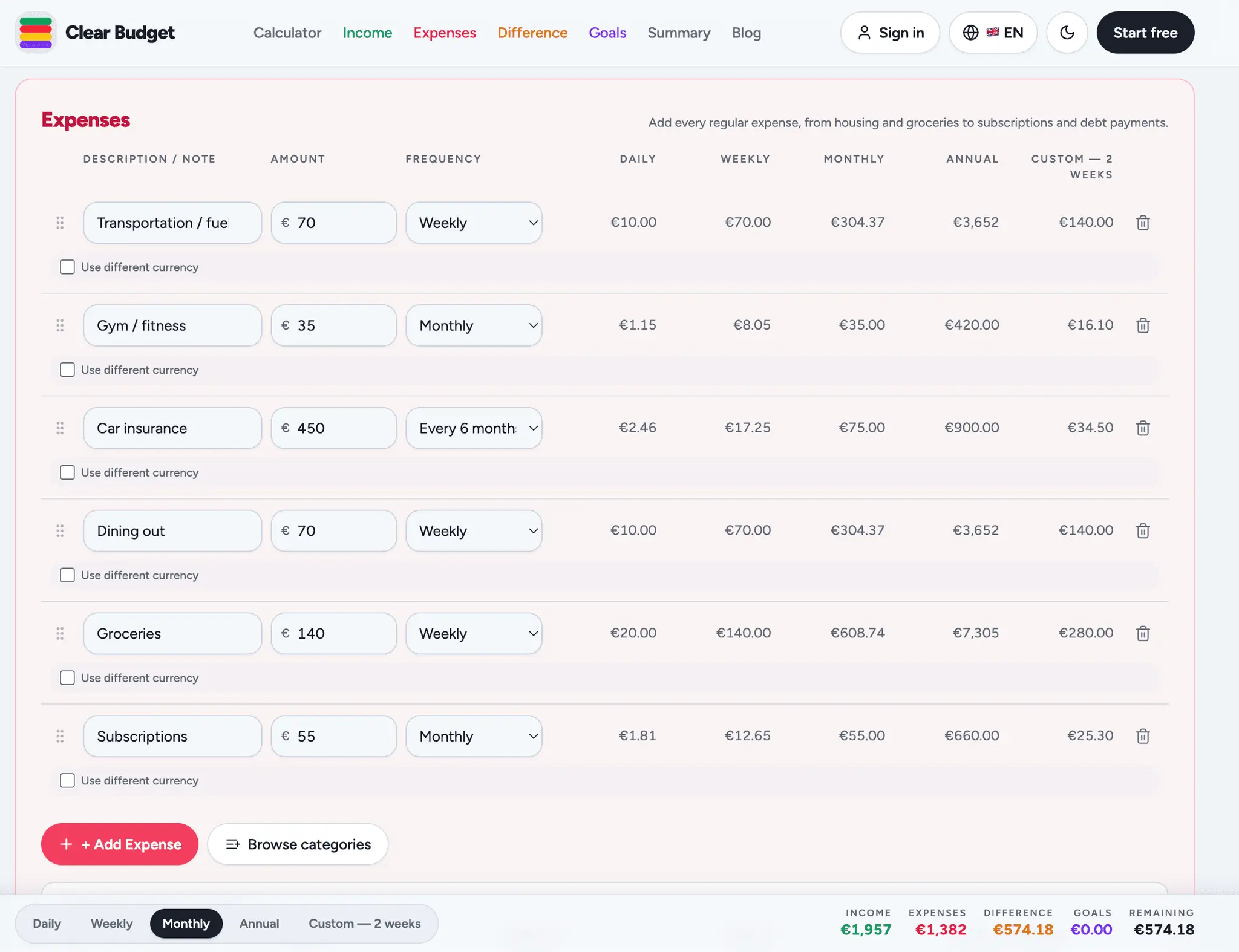Click the Sign in button
The width and height of the screenshot is (1239, 952).
[x=890, y=33]
